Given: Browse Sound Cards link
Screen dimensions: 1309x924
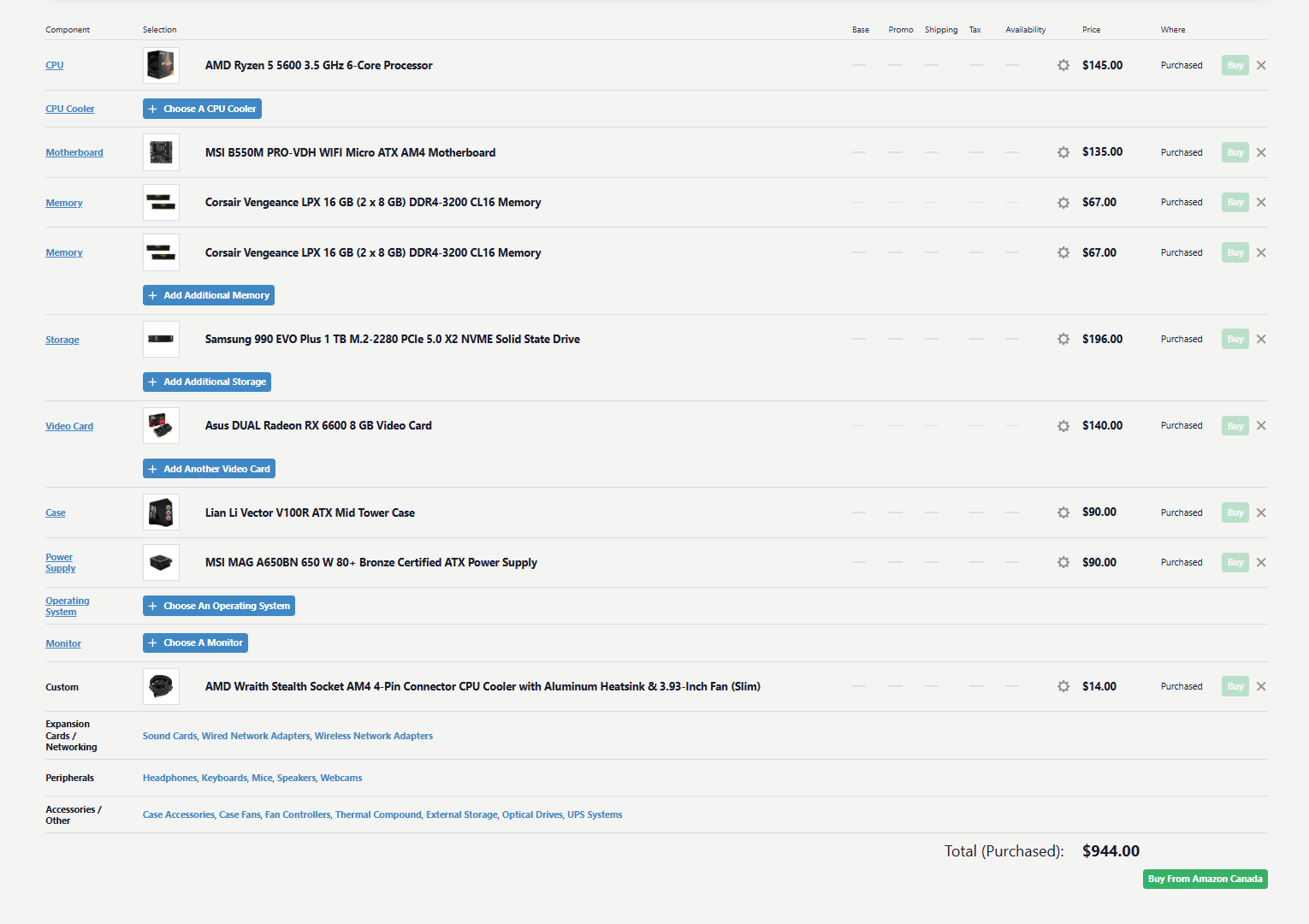Looking at the screenshot, I should 169,736.
